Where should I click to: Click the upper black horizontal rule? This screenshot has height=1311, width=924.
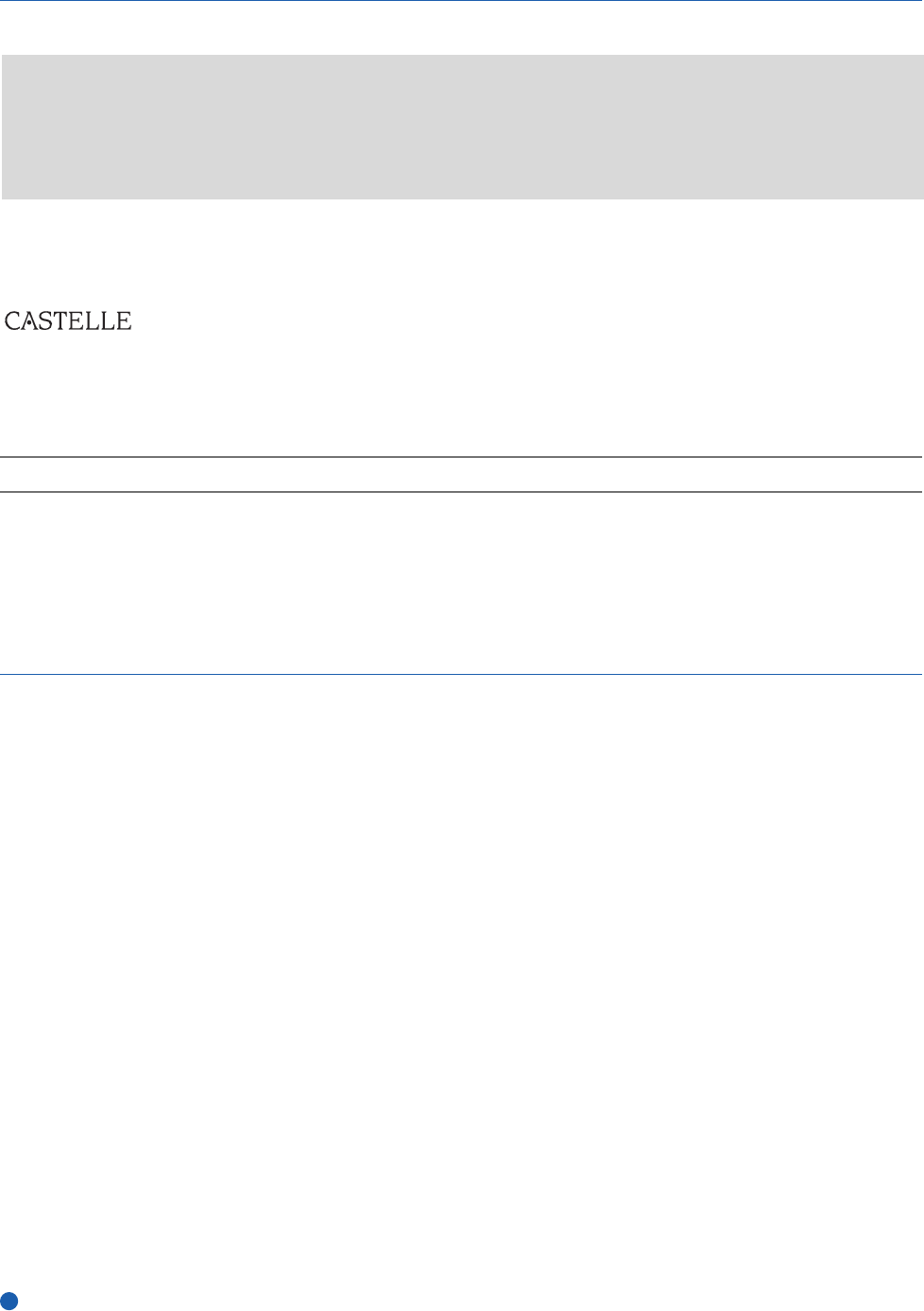point(462,457)
